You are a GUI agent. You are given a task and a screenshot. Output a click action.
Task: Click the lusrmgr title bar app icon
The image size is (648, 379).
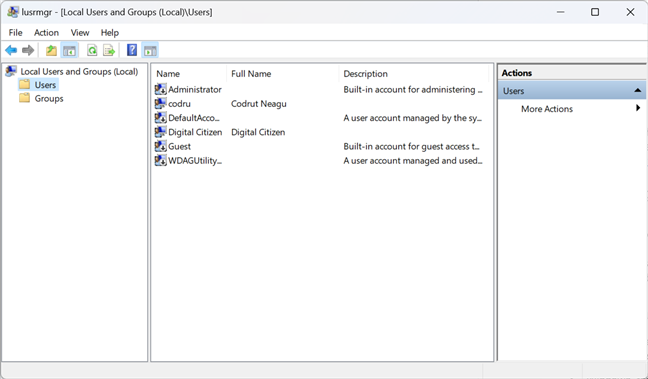[x=13, y=12]
